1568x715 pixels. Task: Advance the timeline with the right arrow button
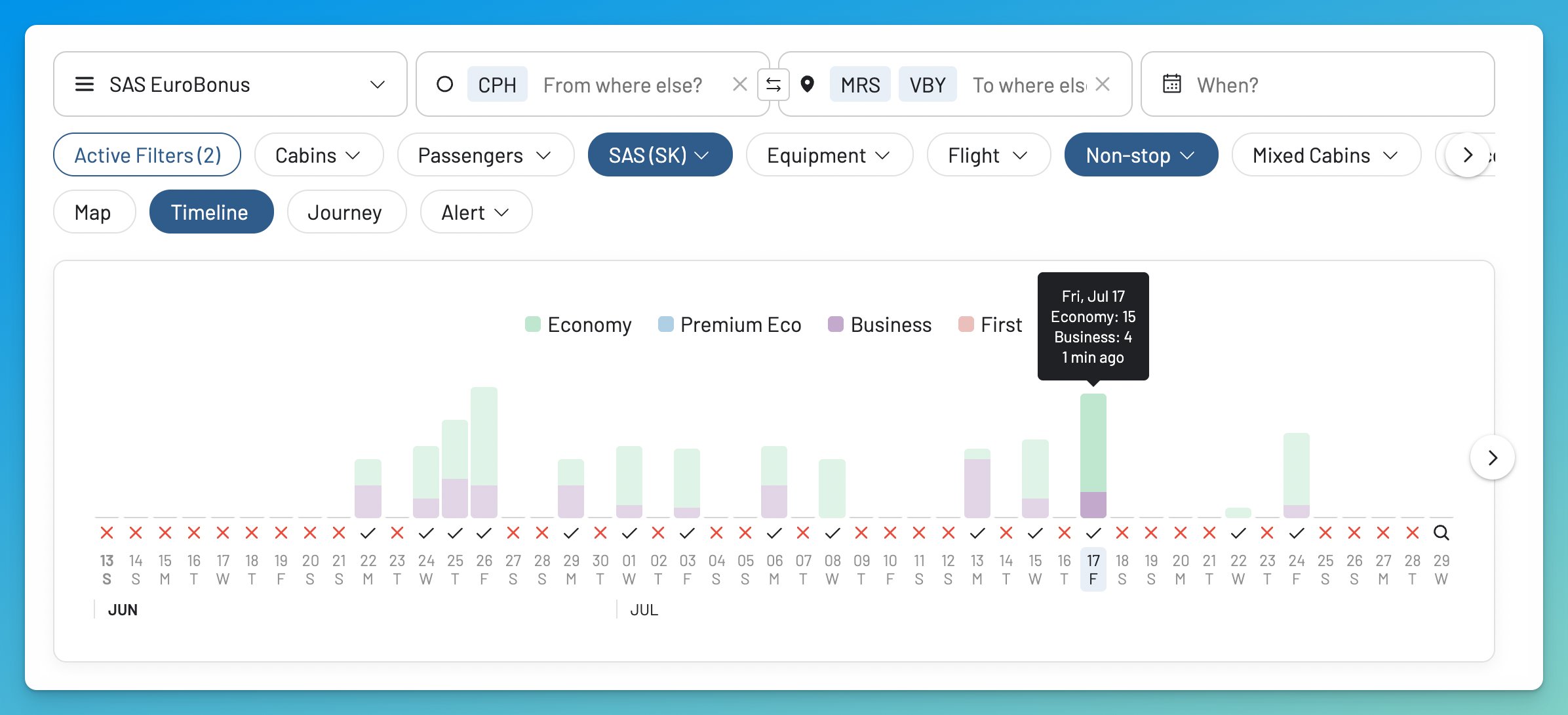pos(1493,457)
